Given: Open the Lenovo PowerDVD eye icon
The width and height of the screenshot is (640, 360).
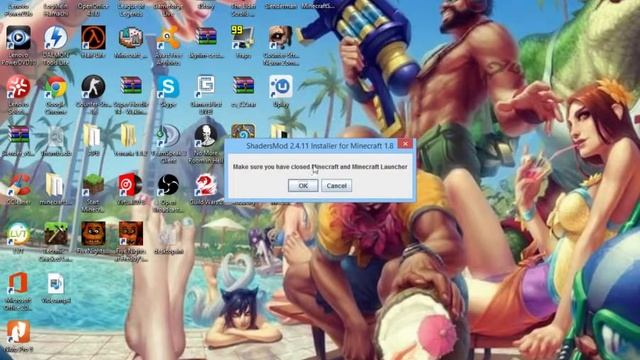Looking at the screenshot, I should [18, 38].
